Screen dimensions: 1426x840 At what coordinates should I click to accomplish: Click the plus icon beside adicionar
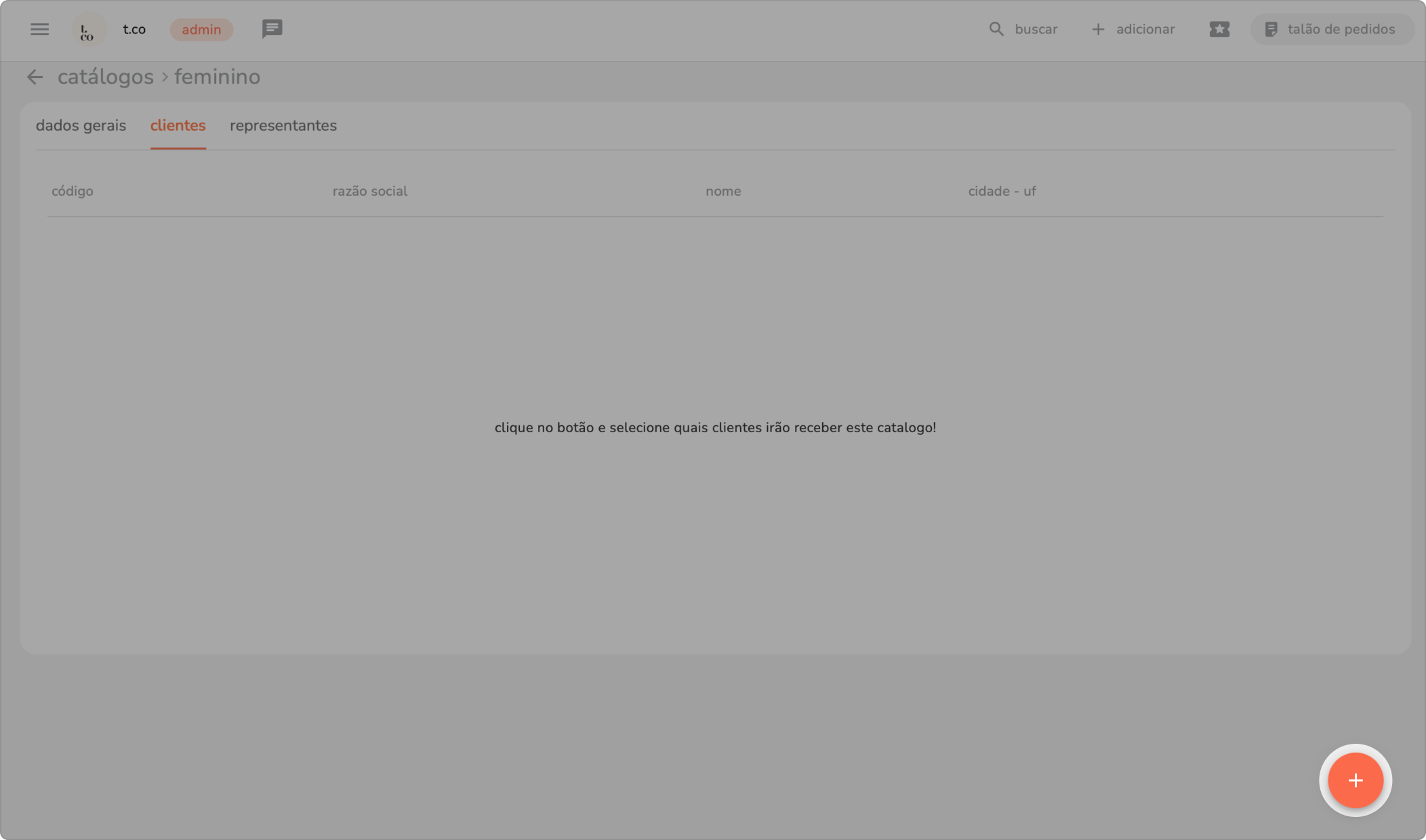point(1098,29)
